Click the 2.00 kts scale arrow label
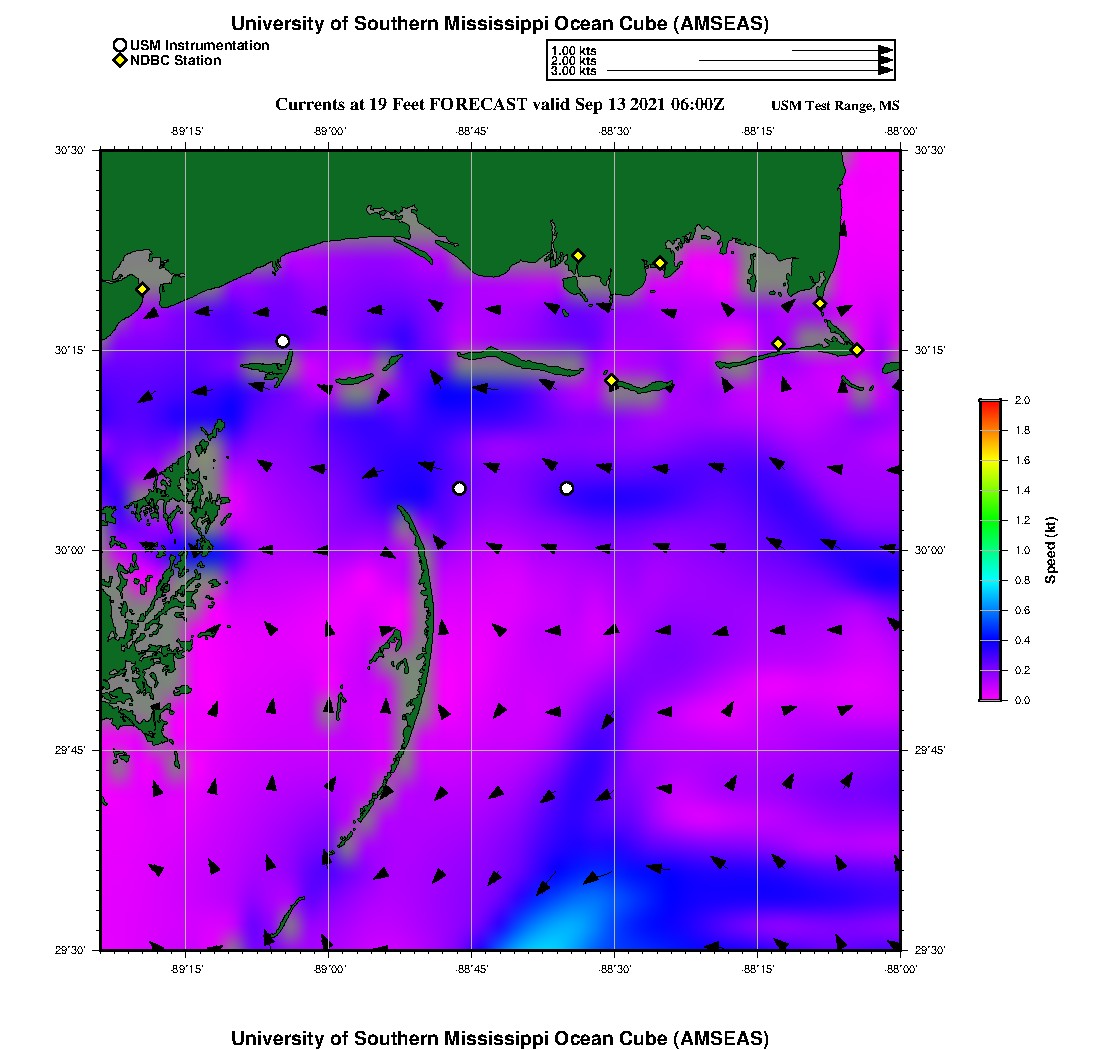The height and width of the screenshot is (1050, 1100). [x=573, y=61]
